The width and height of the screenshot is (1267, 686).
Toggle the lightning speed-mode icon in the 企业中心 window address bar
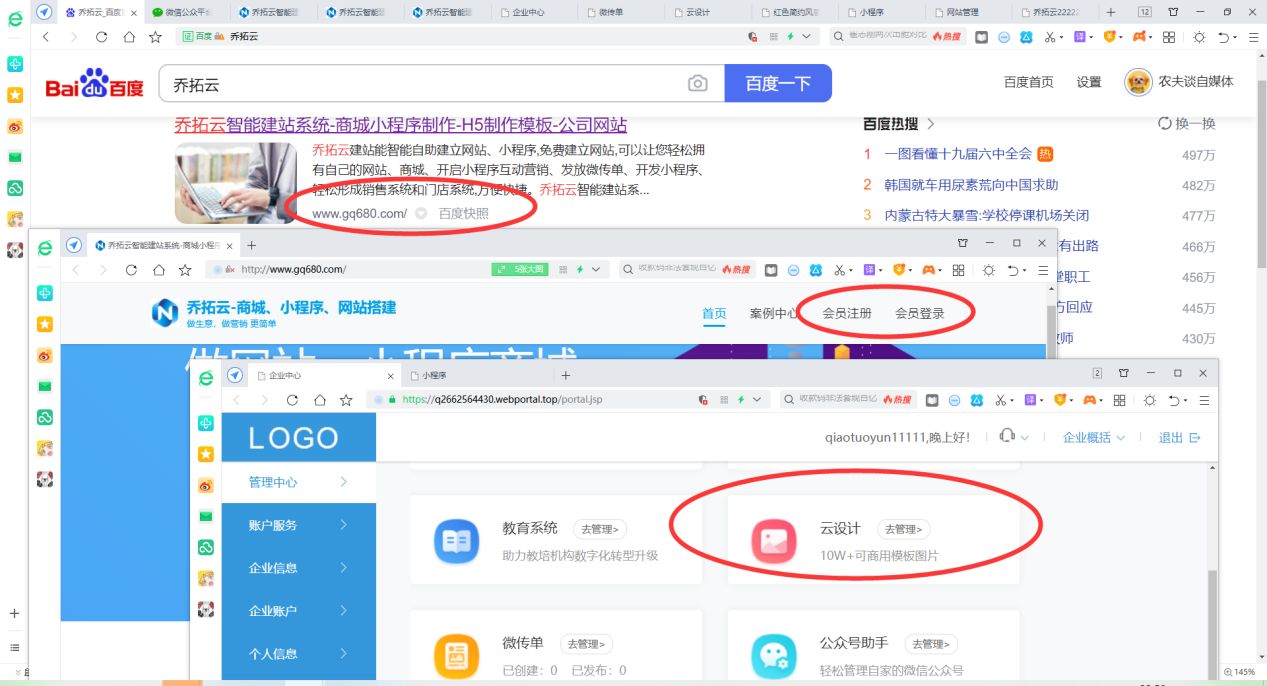740,399
